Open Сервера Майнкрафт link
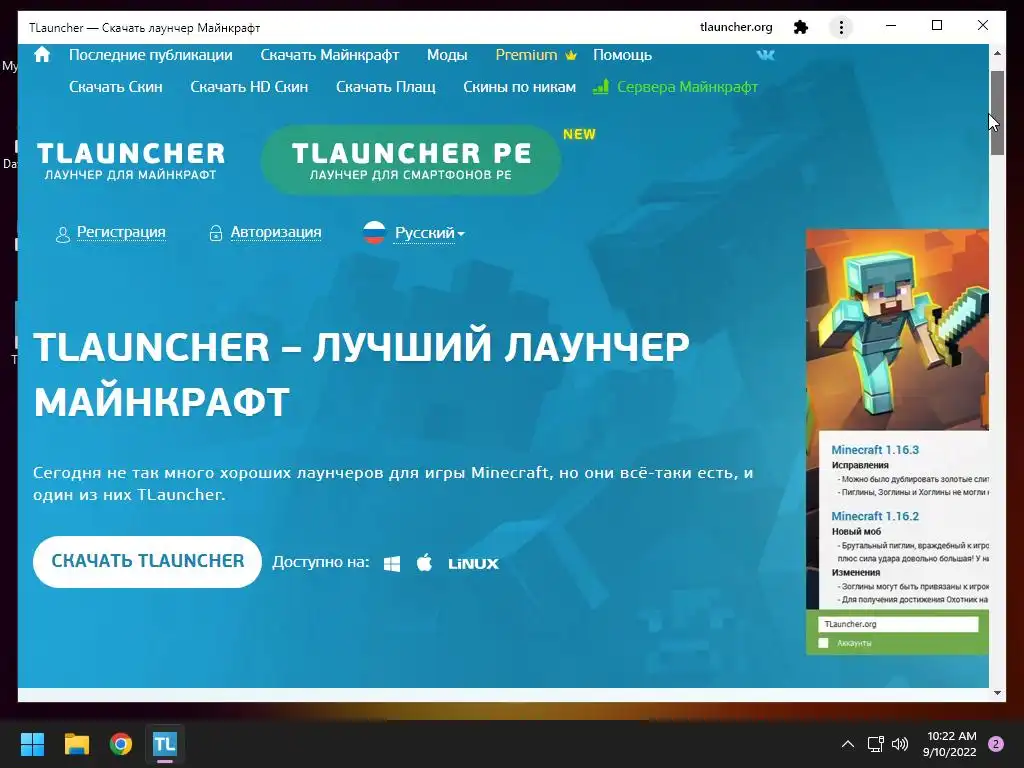Viewport: 1024px width, 768px height. click(x=687, y=87)
